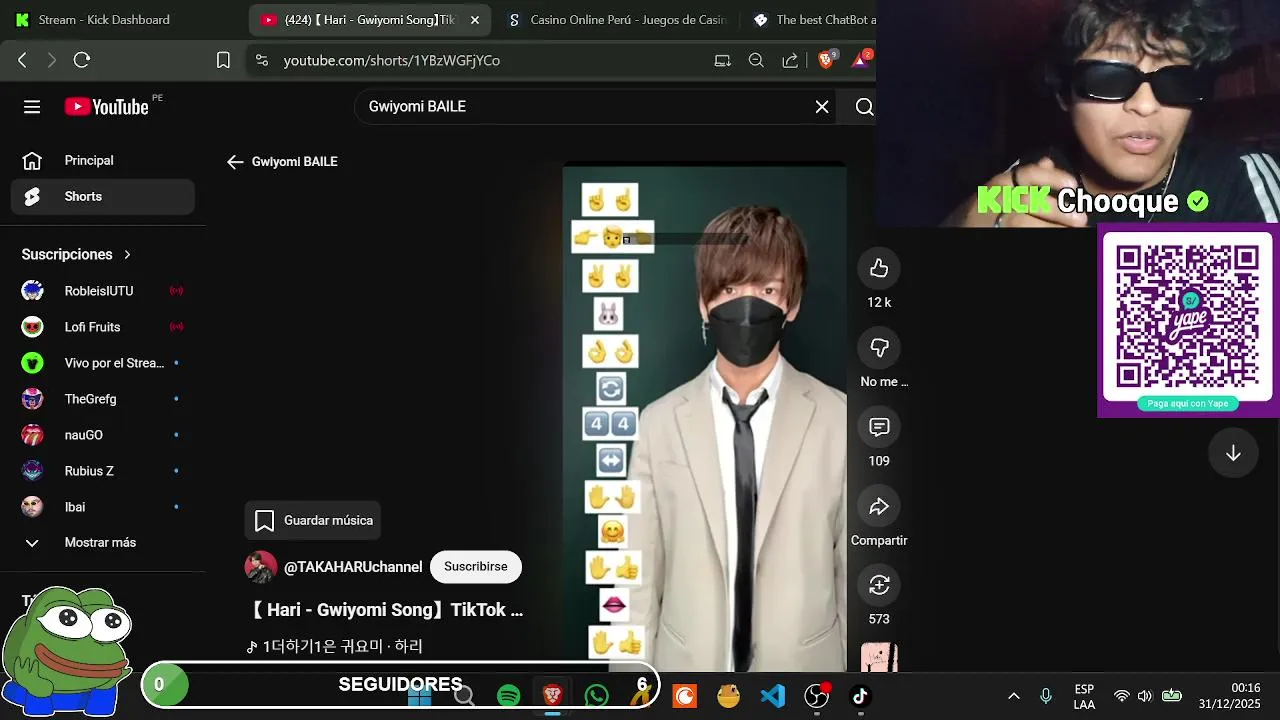
Task: Go back in browser history
Action: click(22, 60)
